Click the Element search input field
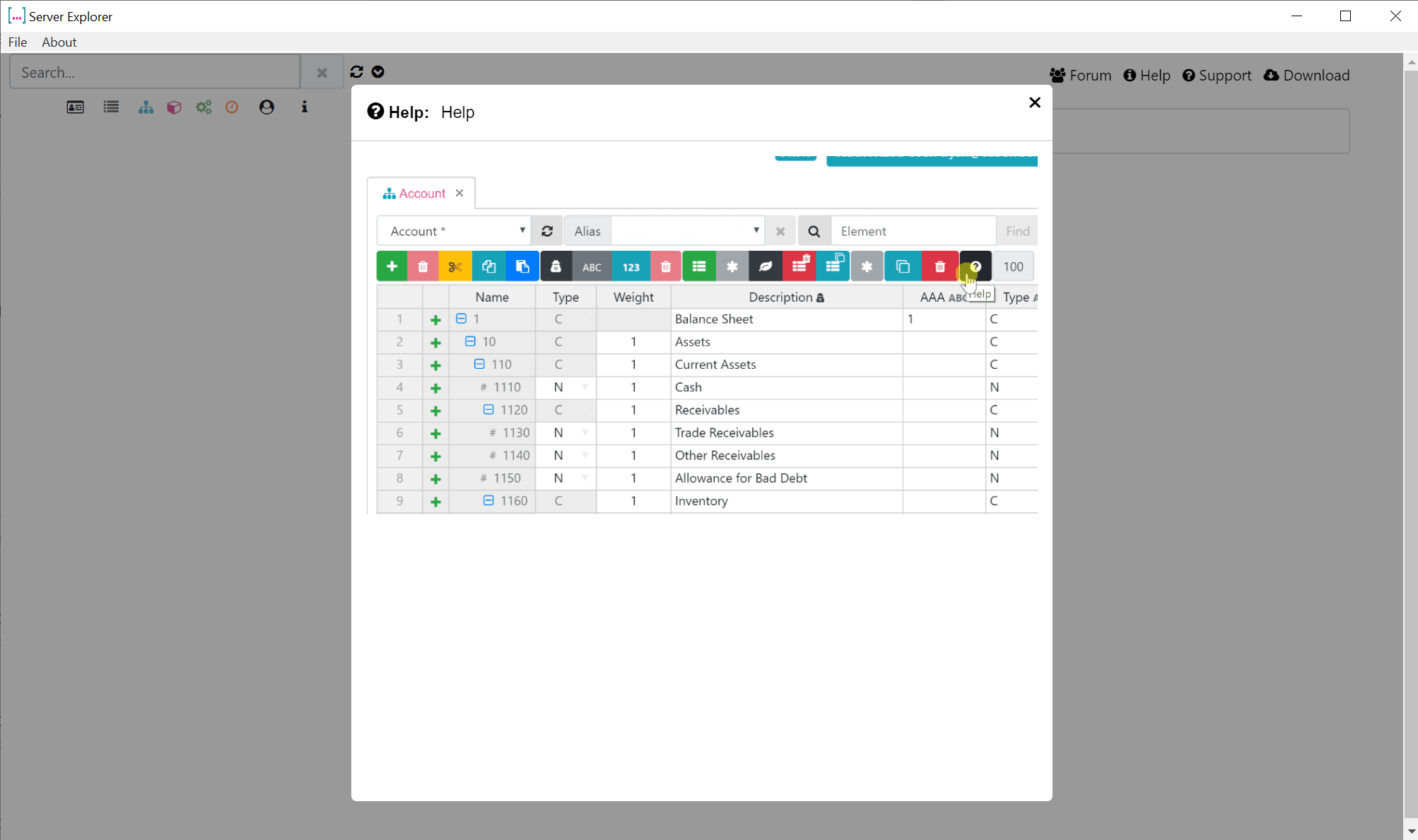Image resolution: width=1418 pixels, height=840 pixels. click(913, 231)
